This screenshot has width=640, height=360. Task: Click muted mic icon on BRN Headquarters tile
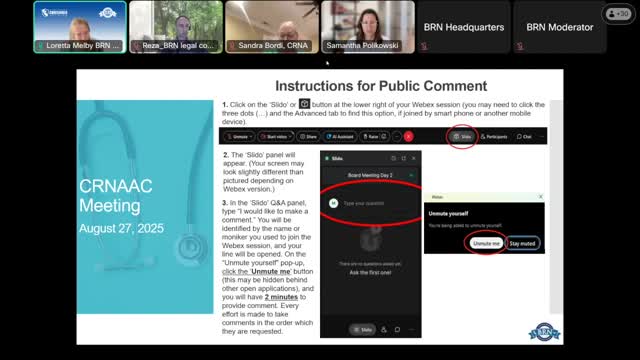coord(424,46)
